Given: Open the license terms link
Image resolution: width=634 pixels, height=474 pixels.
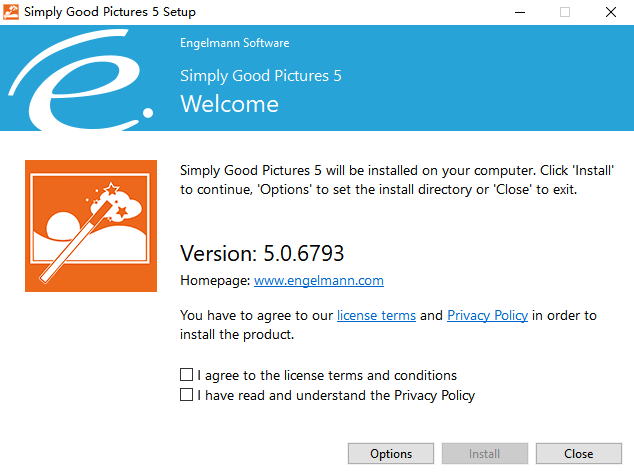Looking at the screenshot, I should click(x=376, y=316).
